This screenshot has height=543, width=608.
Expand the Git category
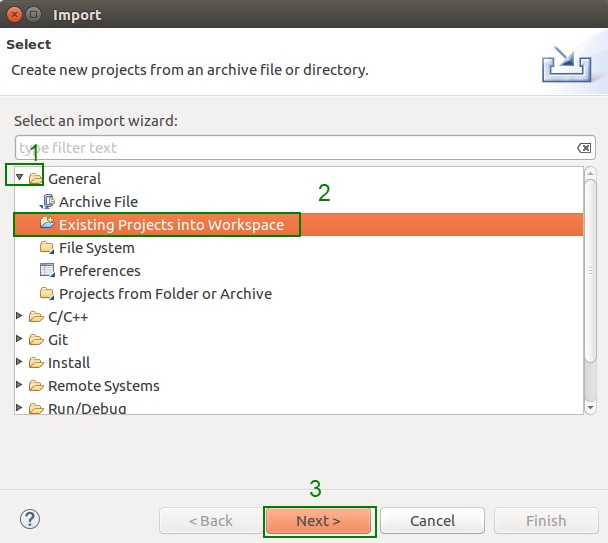20,340
